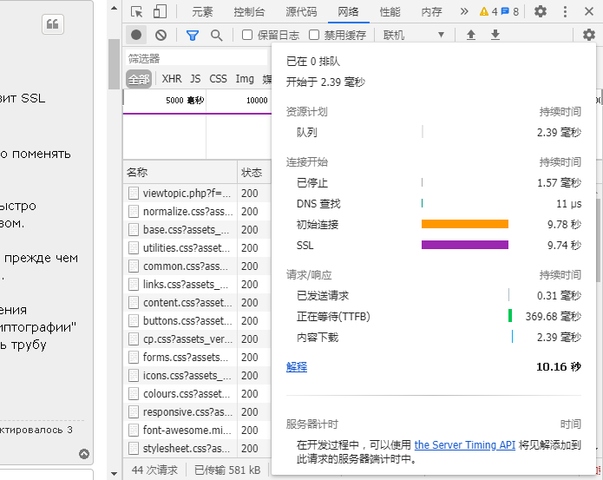
Task: Switch to the 控制台 tab
Action: 249,12
